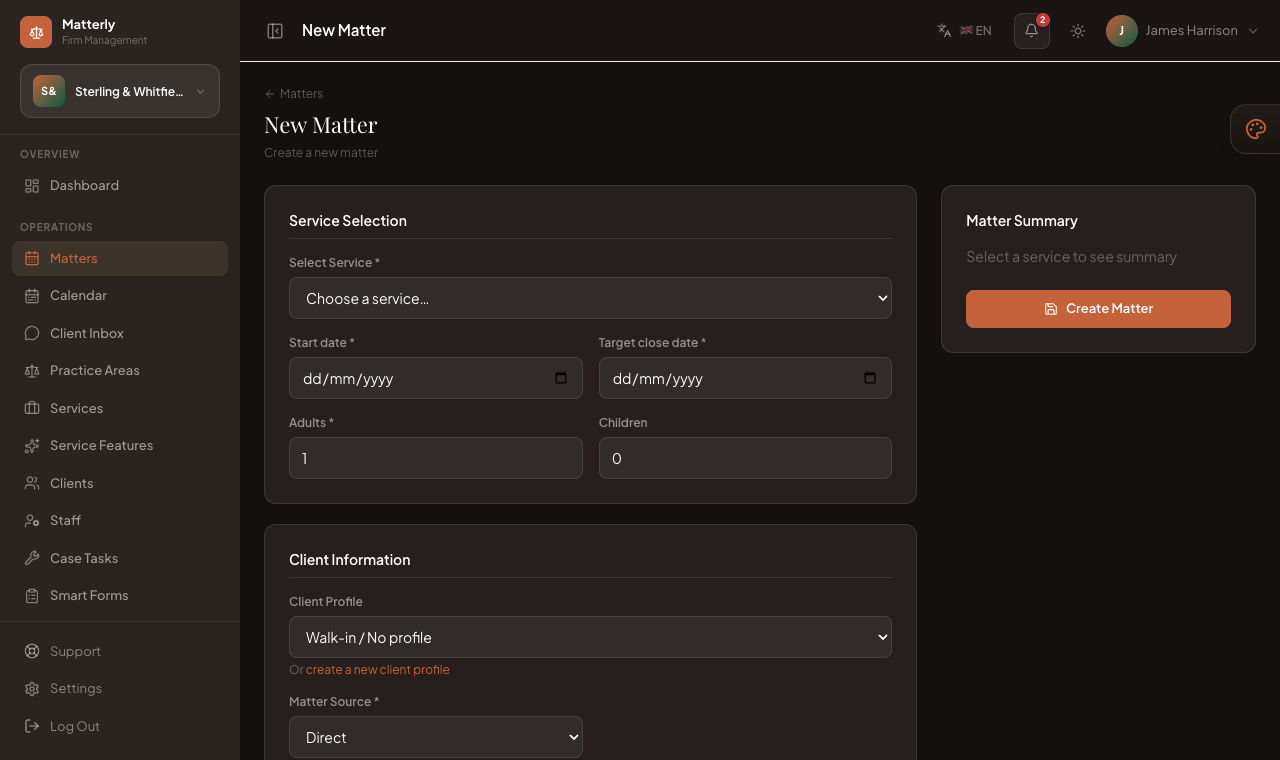Go back via the Matters breadcrumb link
This screenshot has height=760, width=1280.
(x=294, y=94)
